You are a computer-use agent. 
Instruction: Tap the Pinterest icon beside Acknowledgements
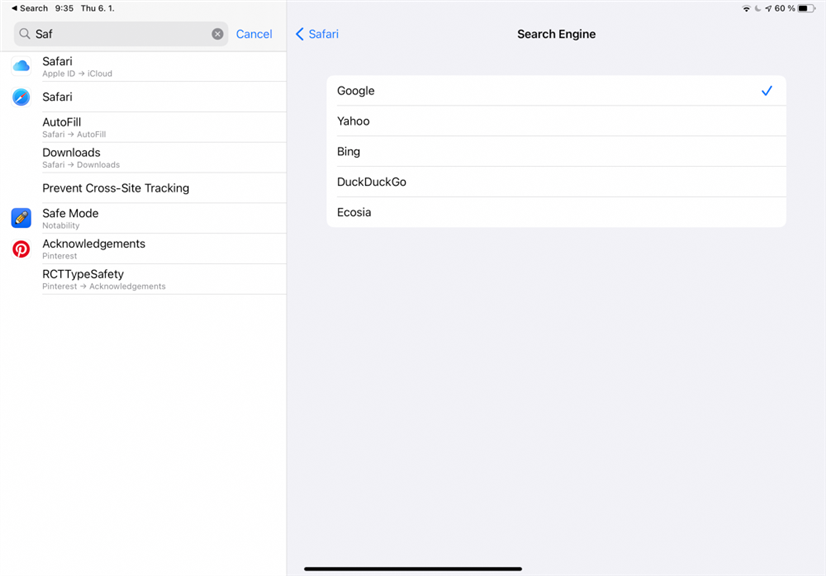pos(21,249)
